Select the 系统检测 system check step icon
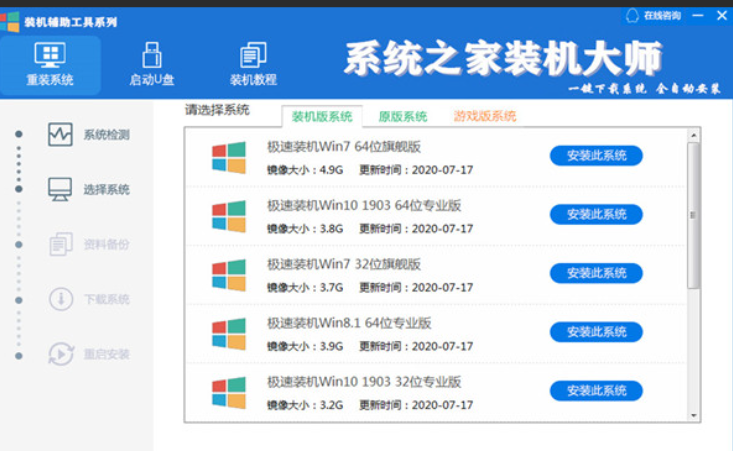The width and height of the screenshot is (733, 451). point(60,135)
